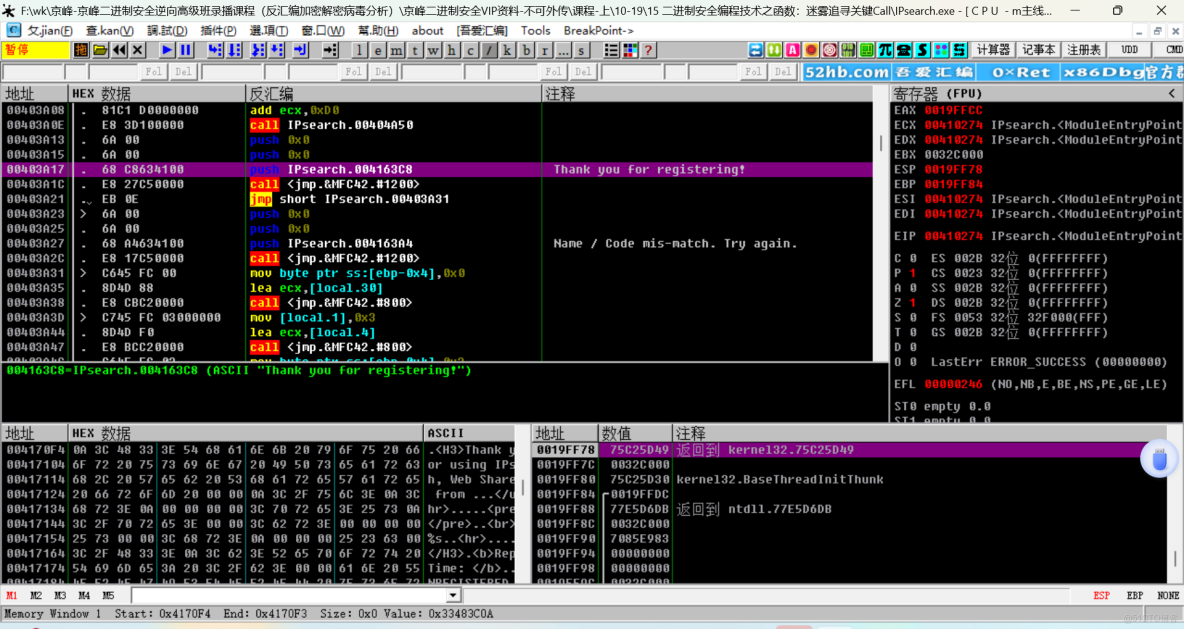Screen dimensions: 1184x629
Task: Select the ESP stack mode toggle
Action: coord(1101,595)
